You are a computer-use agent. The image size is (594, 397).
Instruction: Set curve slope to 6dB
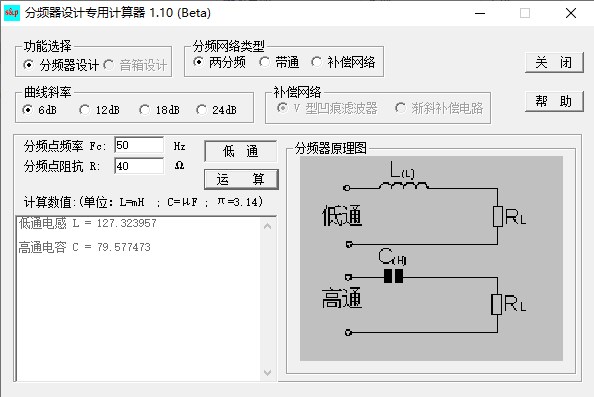click(39, 110)
